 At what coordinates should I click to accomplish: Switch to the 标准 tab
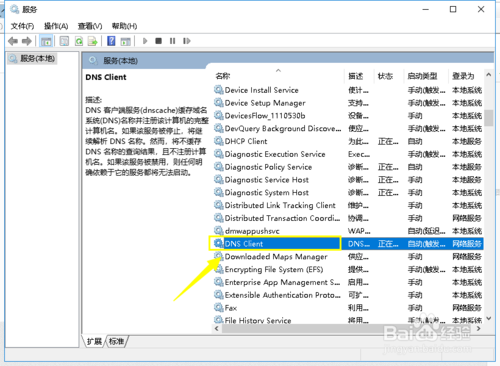click(117, 341)
